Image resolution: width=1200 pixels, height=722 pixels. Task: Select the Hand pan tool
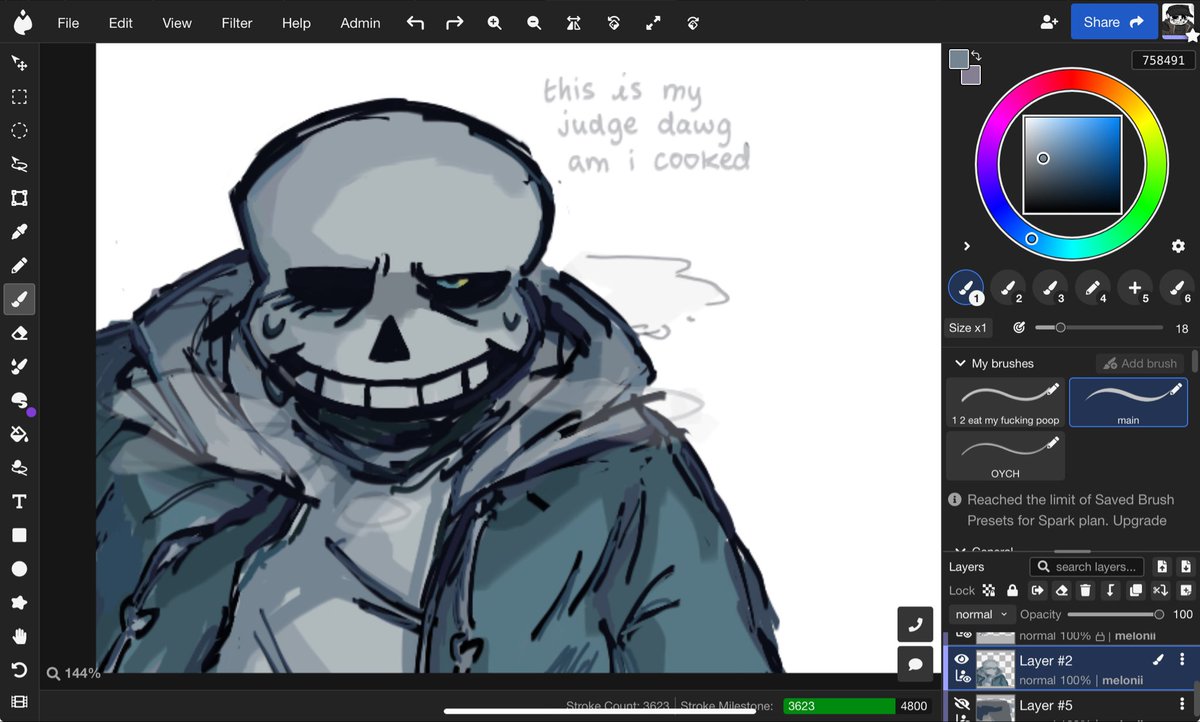pos(19,636)
